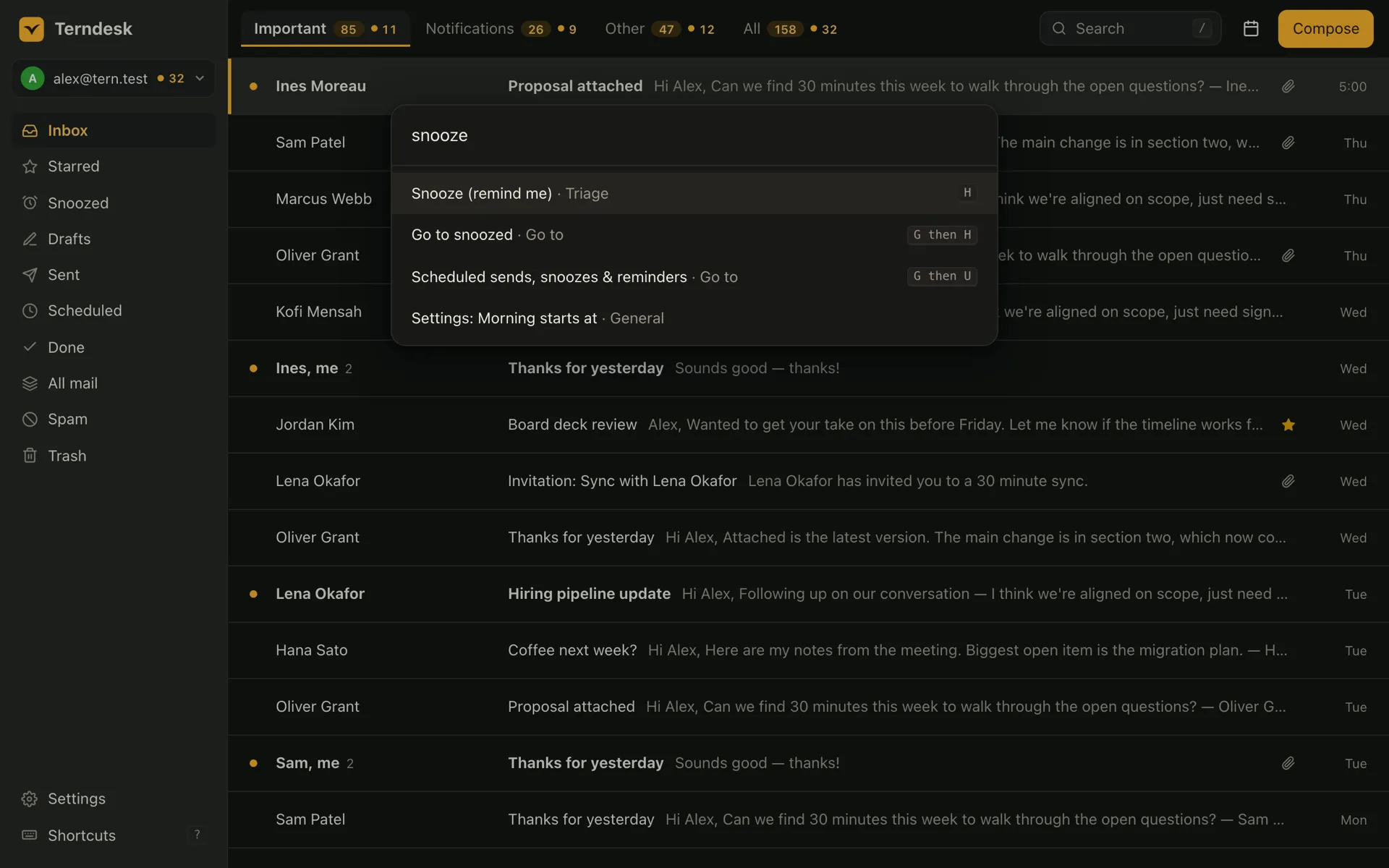Click the paperclip on Lena Okafor's invitation email

coord(1288,481)
